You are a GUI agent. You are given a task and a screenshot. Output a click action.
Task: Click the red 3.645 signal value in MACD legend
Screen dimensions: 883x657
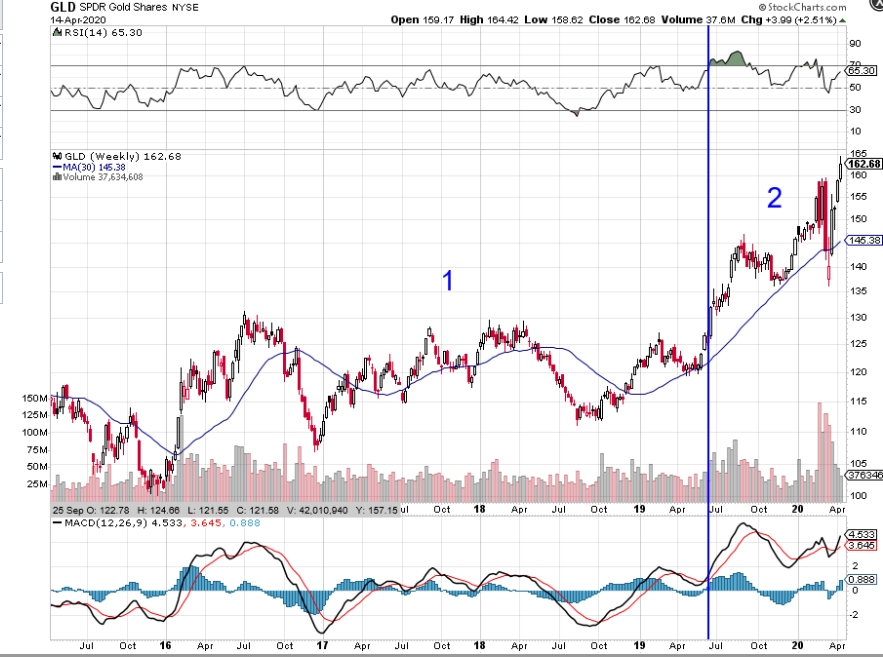click(204, 523)
